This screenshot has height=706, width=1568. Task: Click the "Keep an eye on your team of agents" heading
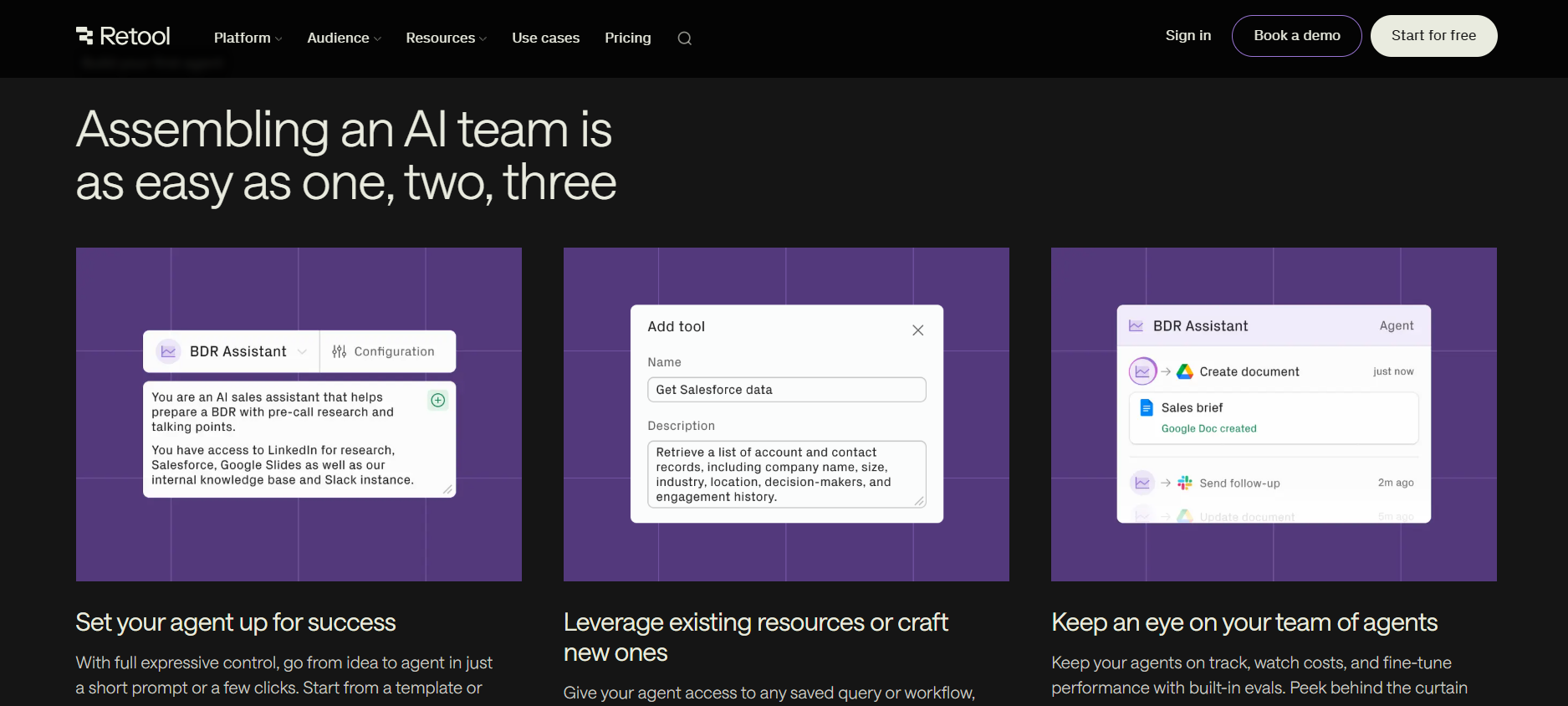point(1244,622)
